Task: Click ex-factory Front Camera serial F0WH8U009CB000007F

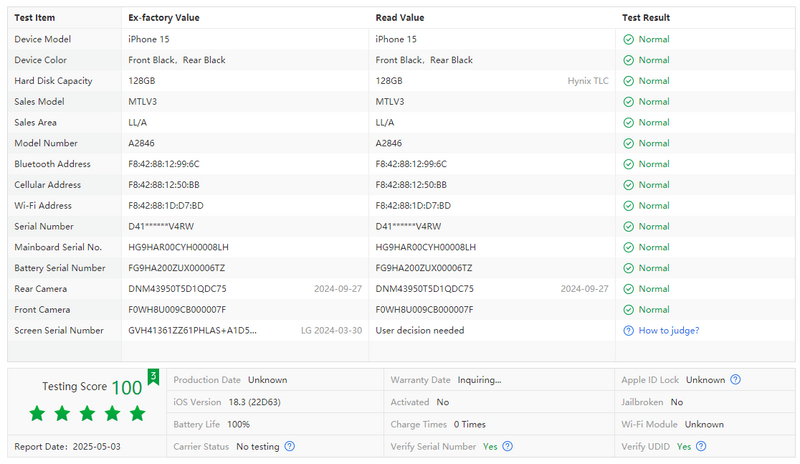Action: pyautogui.click(x=177, y=309)
